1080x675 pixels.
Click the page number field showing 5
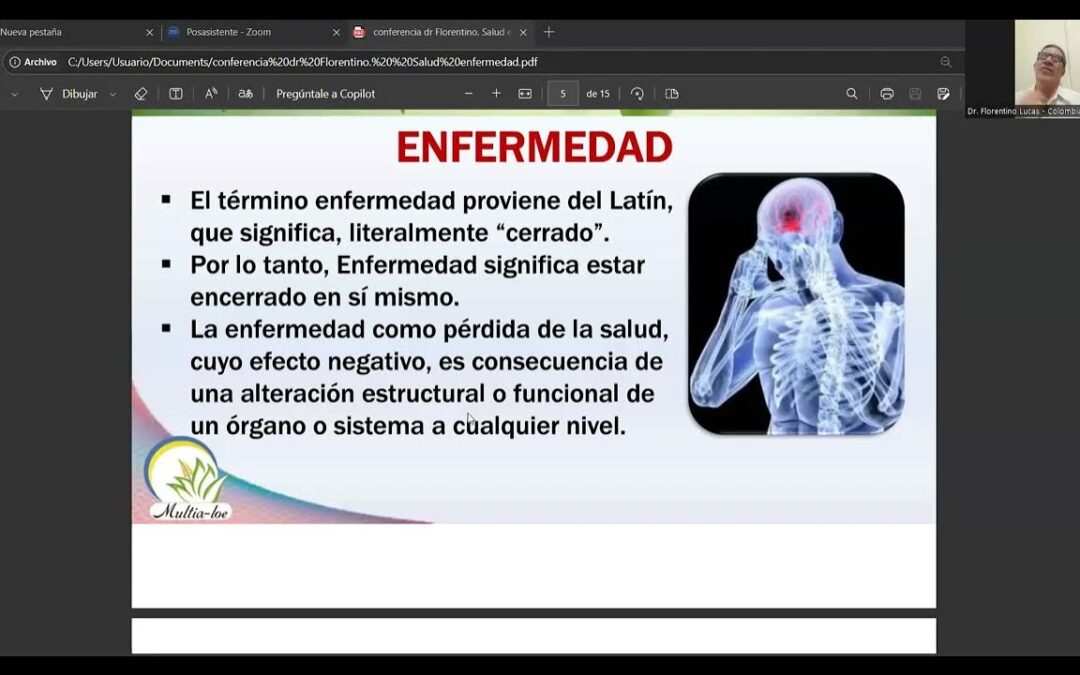pos(563,94)
